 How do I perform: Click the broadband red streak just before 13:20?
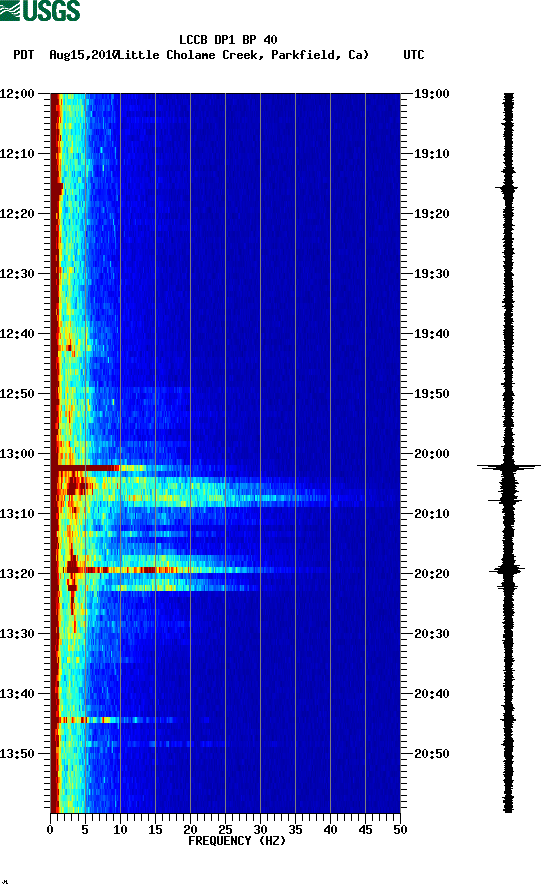click(165, 570)
